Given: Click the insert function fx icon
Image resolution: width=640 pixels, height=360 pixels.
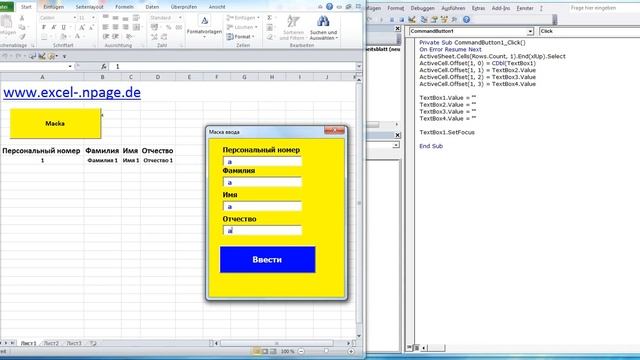Looking at the screenshot, I should pos(104,66).
